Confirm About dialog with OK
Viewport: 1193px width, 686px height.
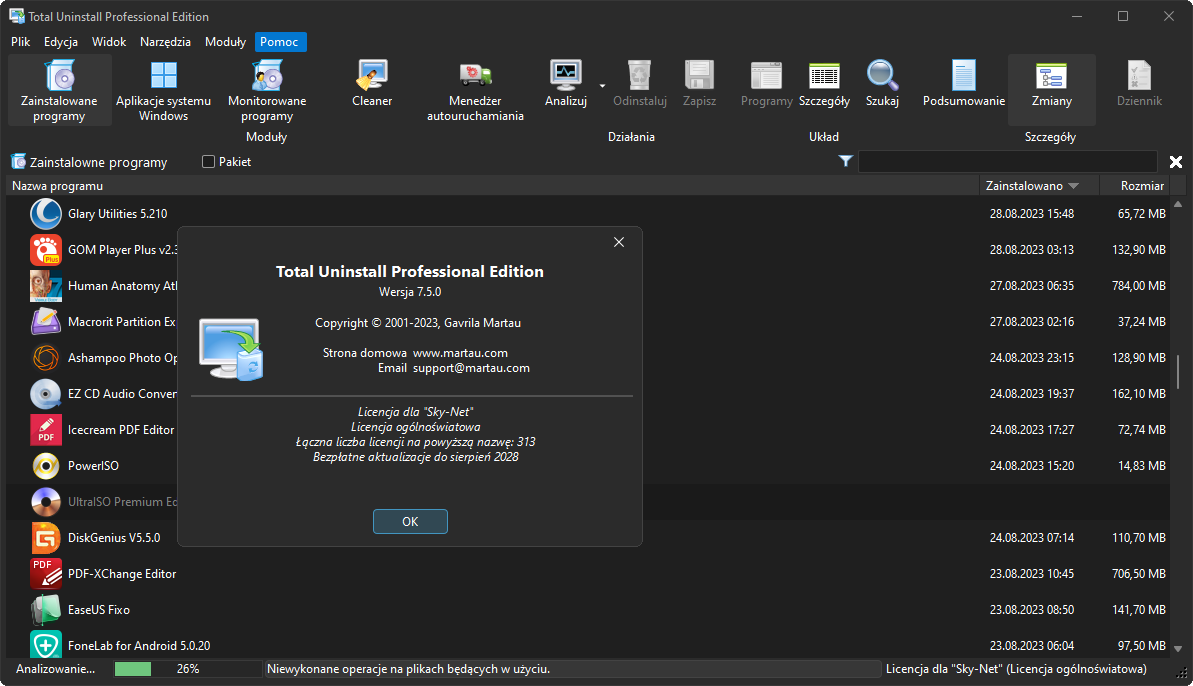[410, 522]
